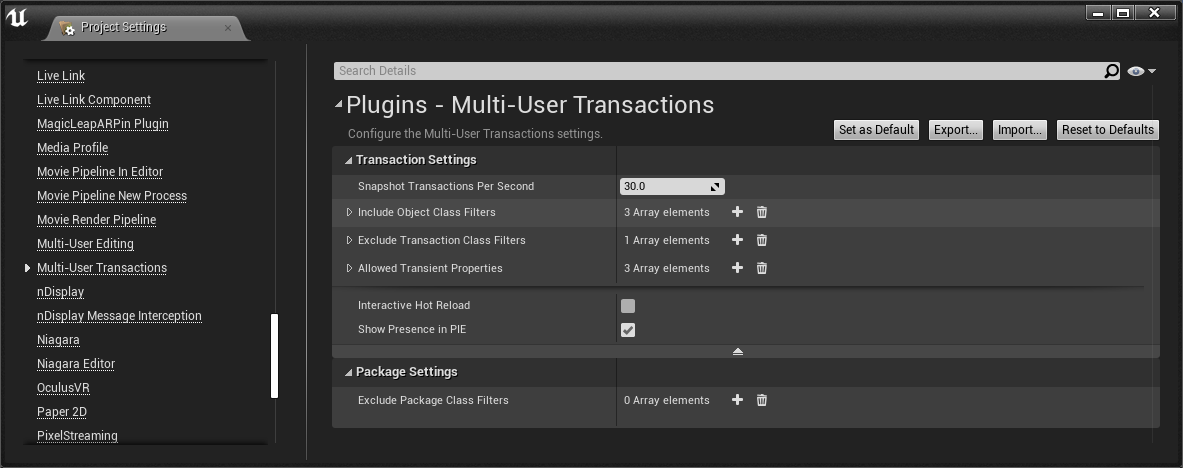
Task: Add element to Allowed Transient Properties
Action: (737, 268)
